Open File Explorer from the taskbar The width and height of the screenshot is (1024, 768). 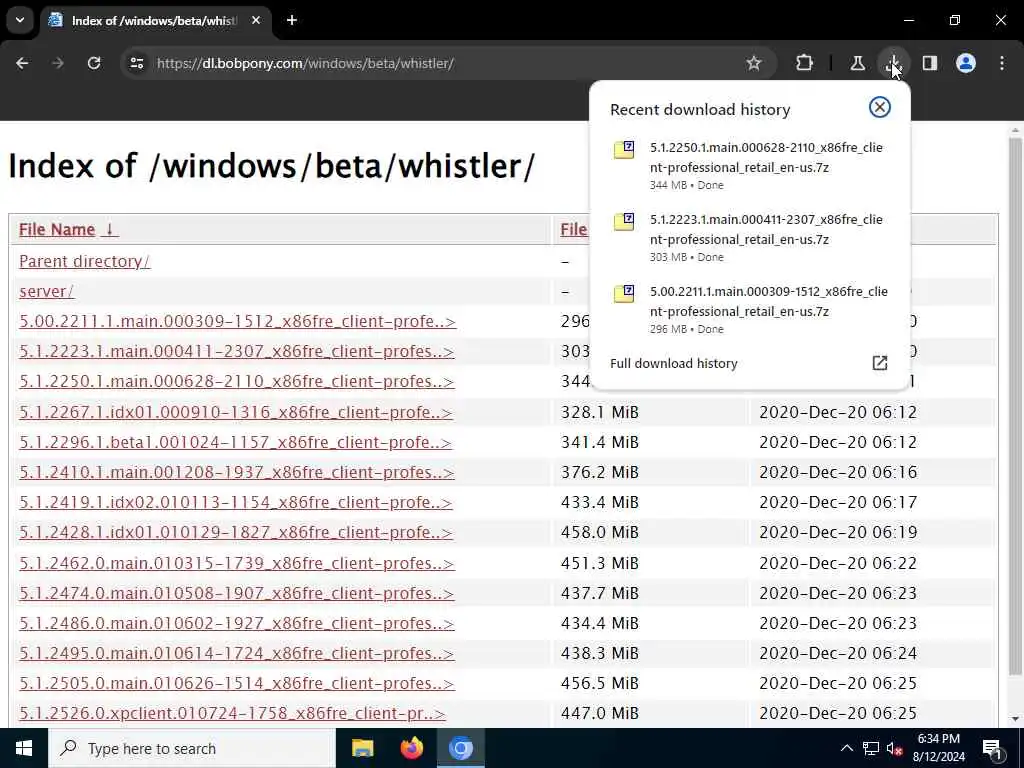click(362, 748)
